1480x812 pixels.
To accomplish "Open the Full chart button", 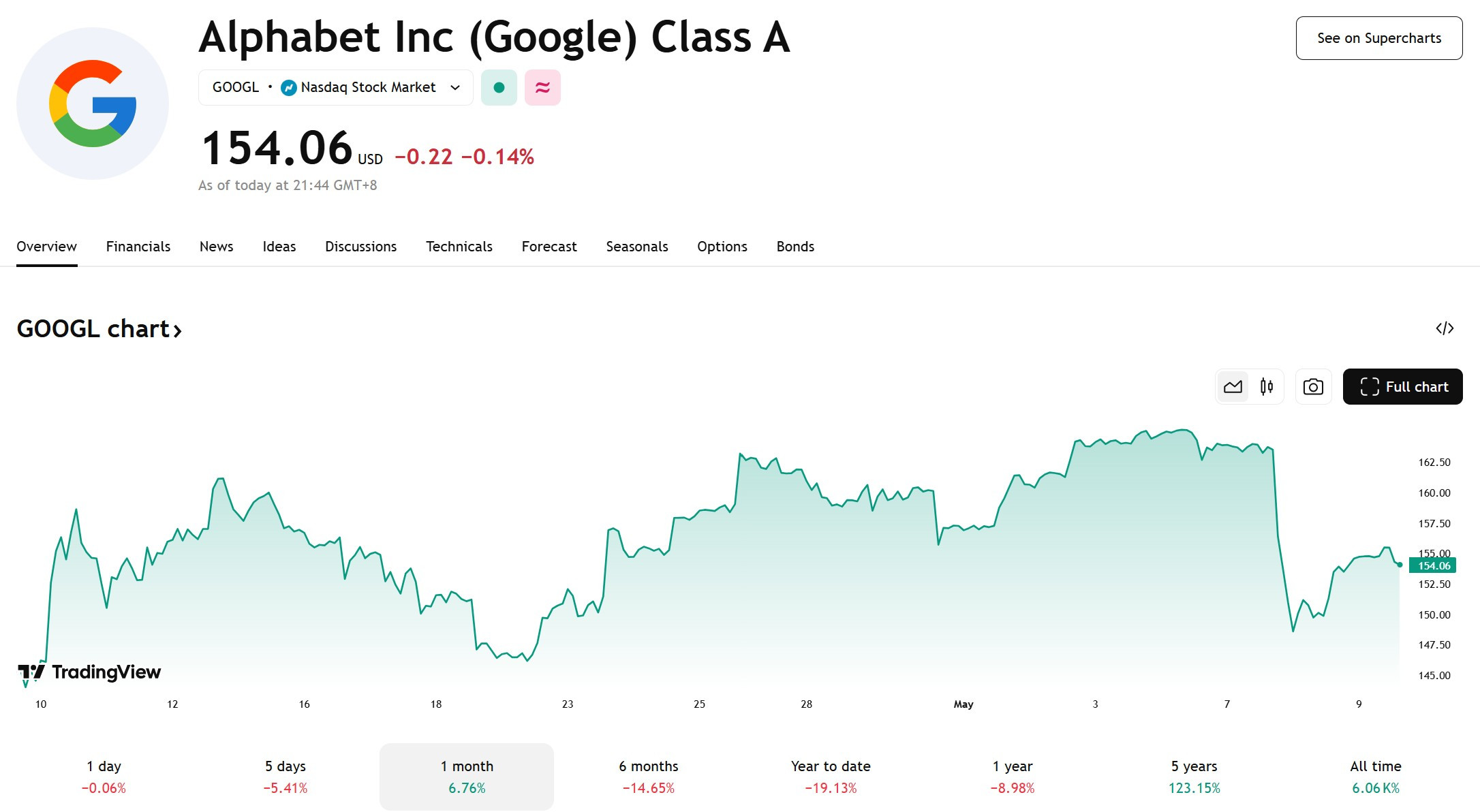I will (1403, 387).
